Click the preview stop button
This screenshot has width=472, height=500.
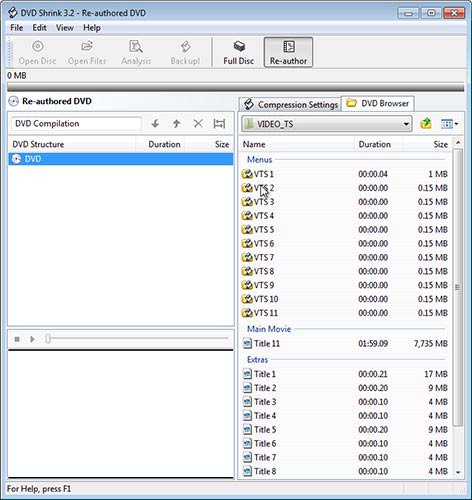(x=17, y=339)
